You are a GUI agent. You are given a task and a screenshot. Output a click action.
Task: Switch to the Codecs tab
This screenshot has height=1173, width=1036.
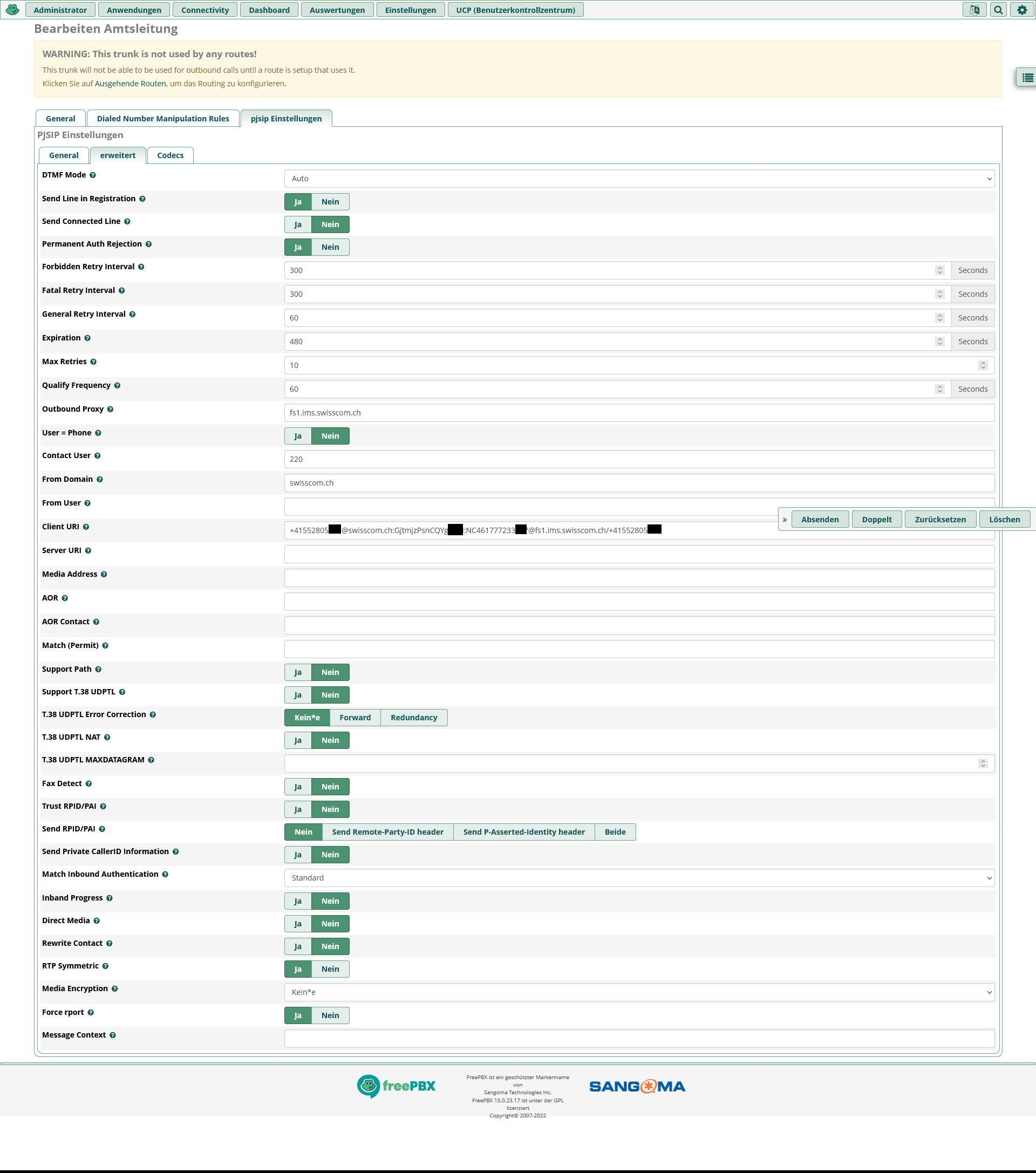170,155
